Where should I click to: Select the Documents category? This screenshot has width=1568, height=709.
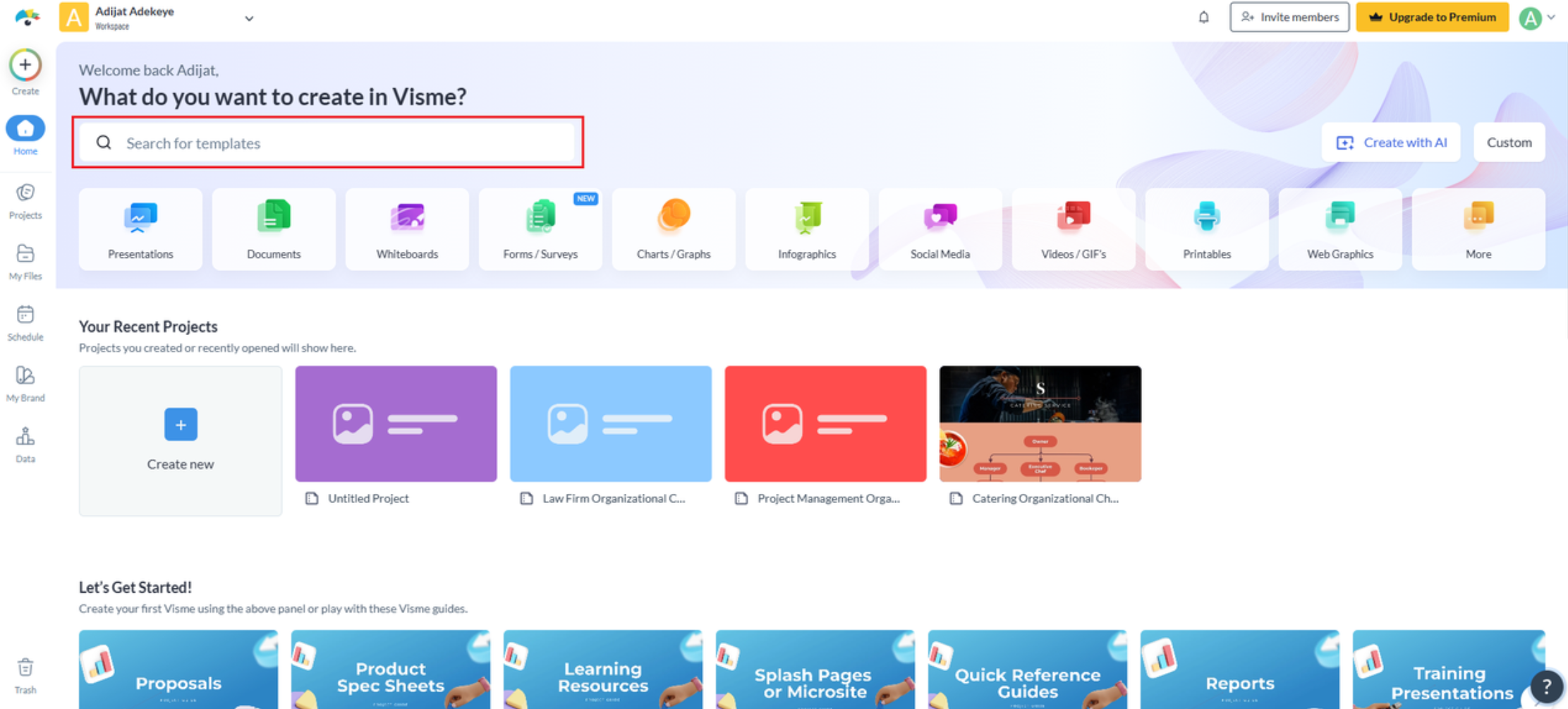point(274,229)
